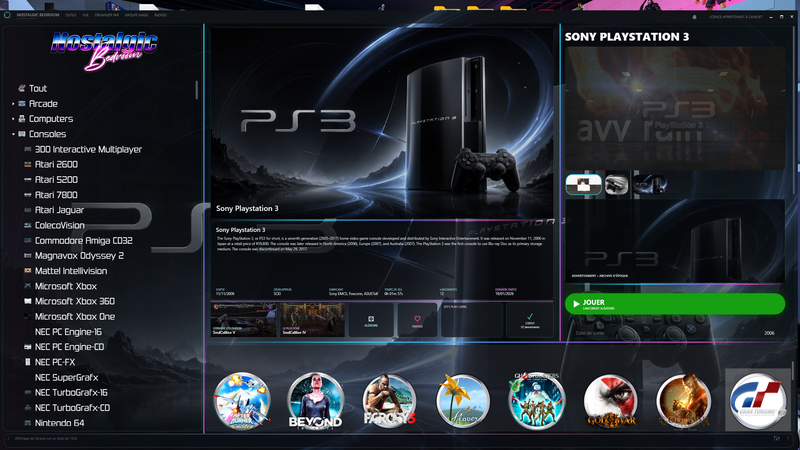Select the third PS3 media thumbnail
Image resolution: width=800 pixels, height=450 pixels.
click(x=650, y=184)
